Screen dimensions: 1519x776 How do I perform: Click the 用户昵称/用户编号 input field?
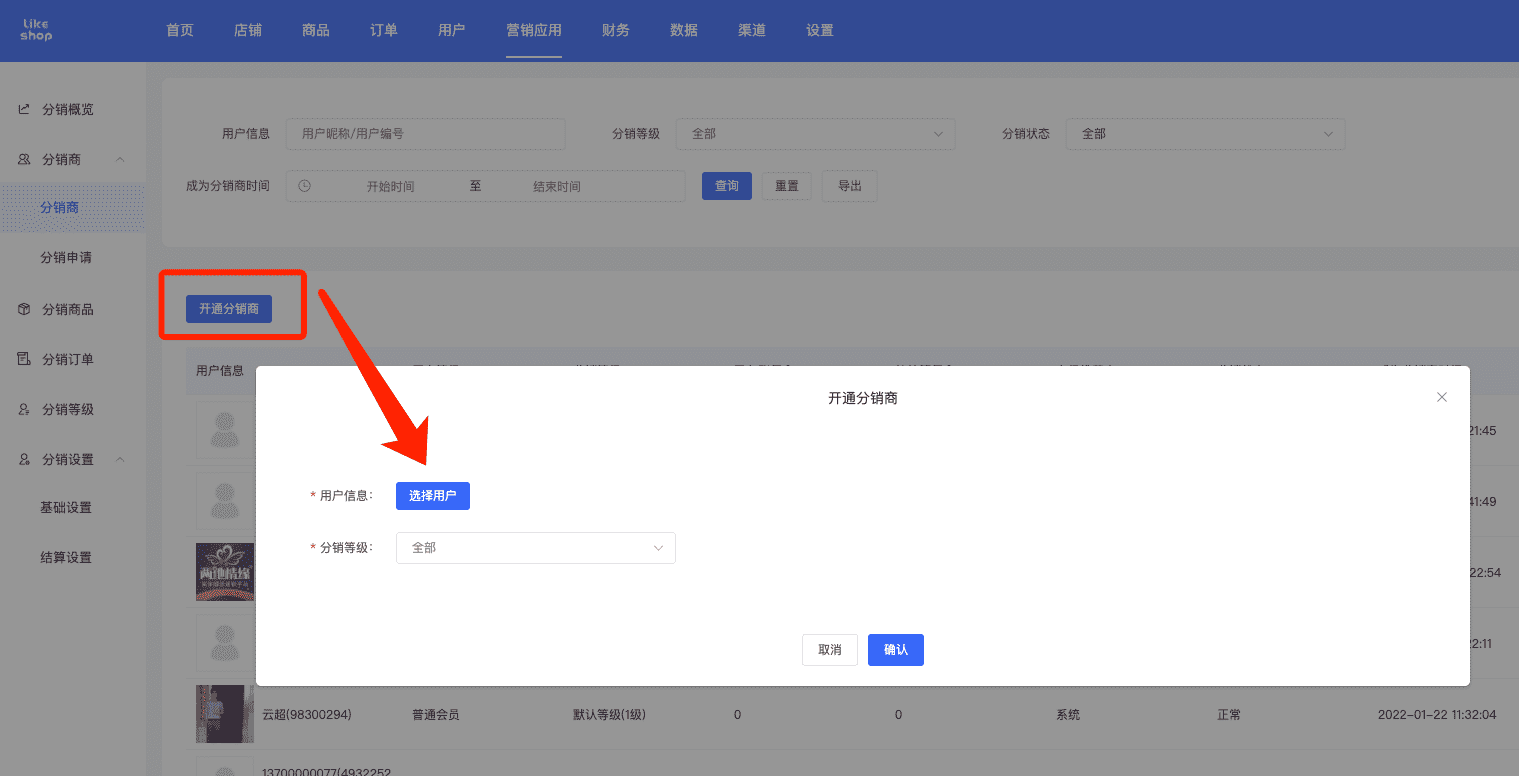425,133
